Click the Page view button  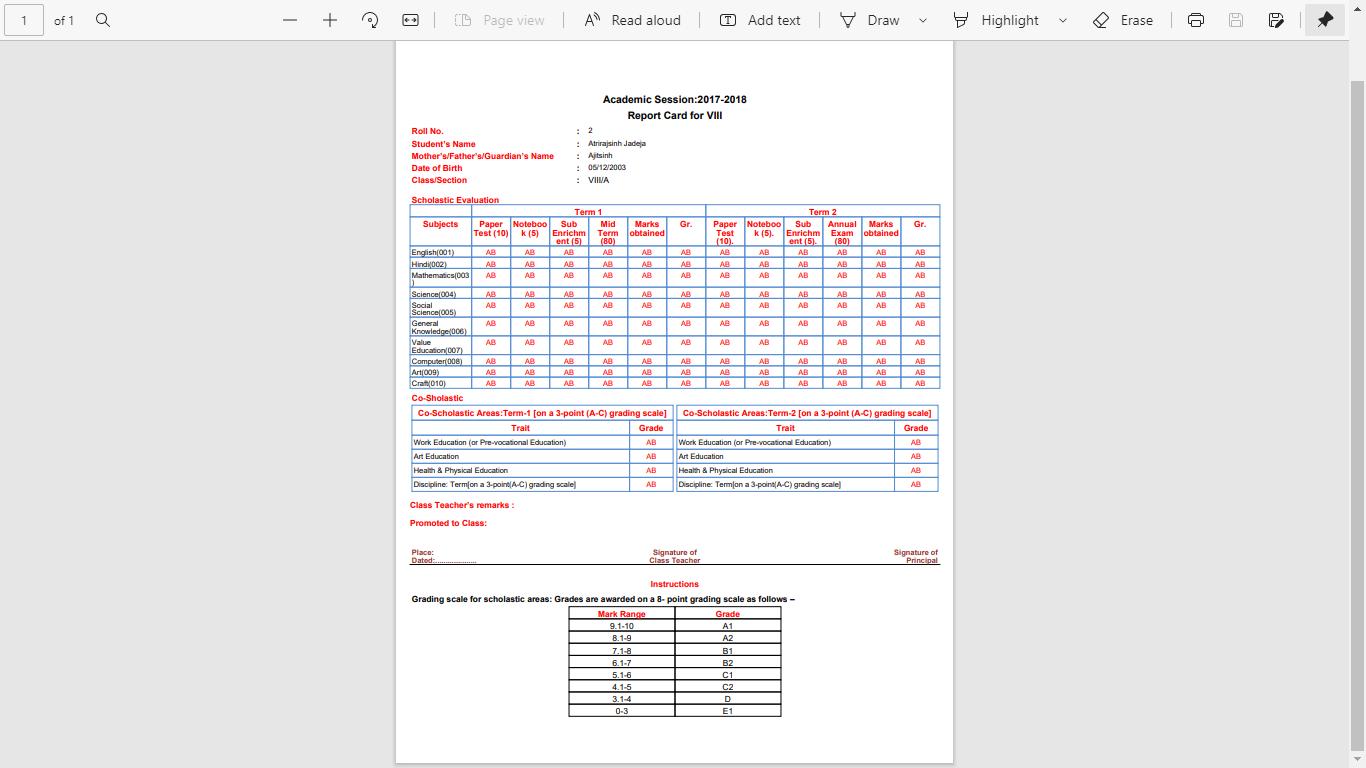(499, 20)
